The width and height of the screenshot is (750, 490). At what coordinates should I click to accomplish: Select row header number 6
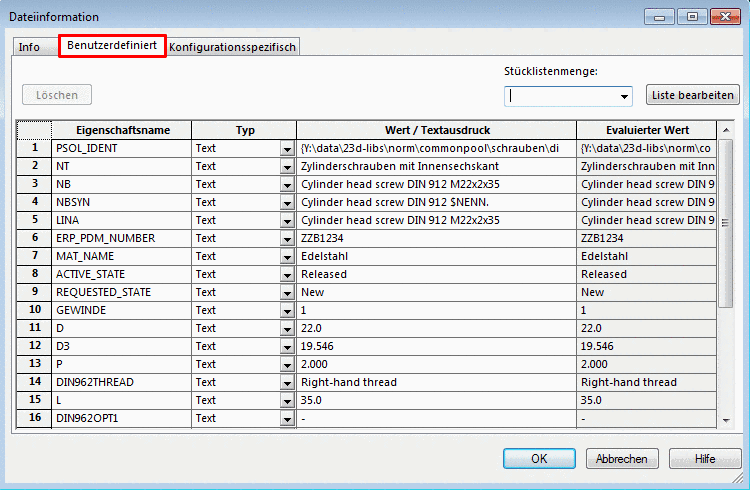click(34, 238)
